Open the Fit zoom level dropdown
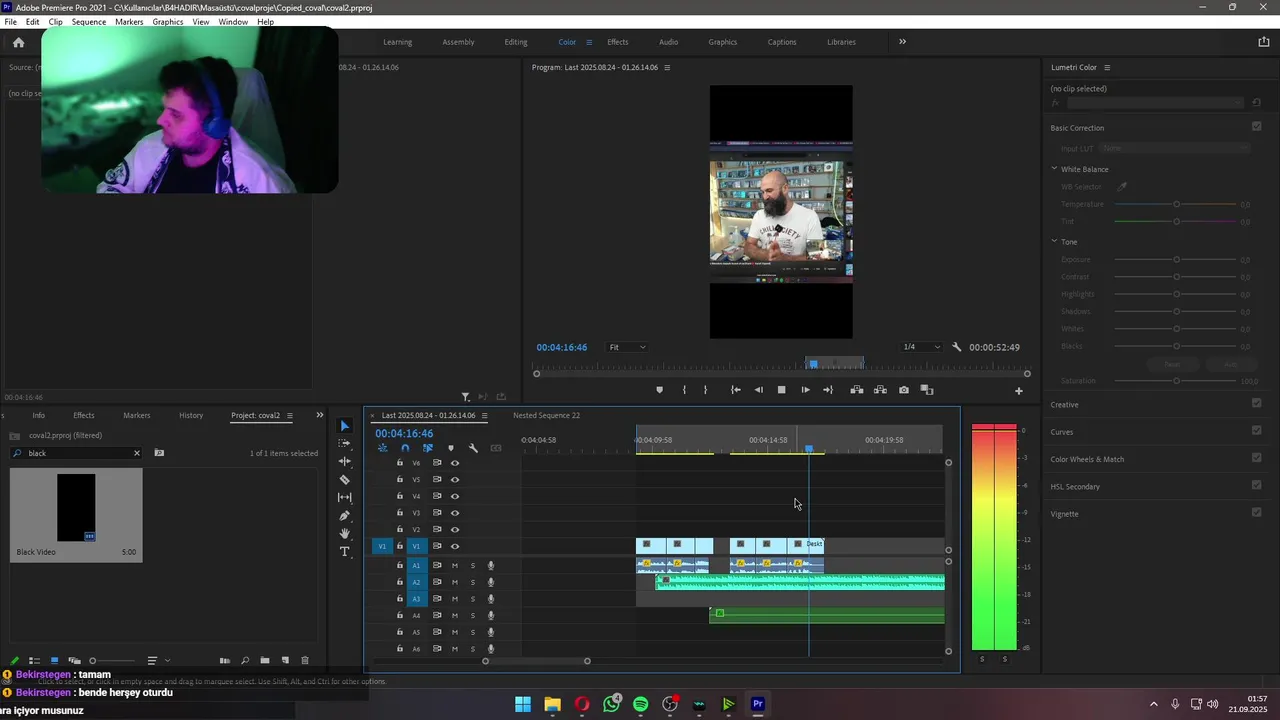Viewport: 1280px width, 720px height. pyautogui.click(x=627, y=347)
